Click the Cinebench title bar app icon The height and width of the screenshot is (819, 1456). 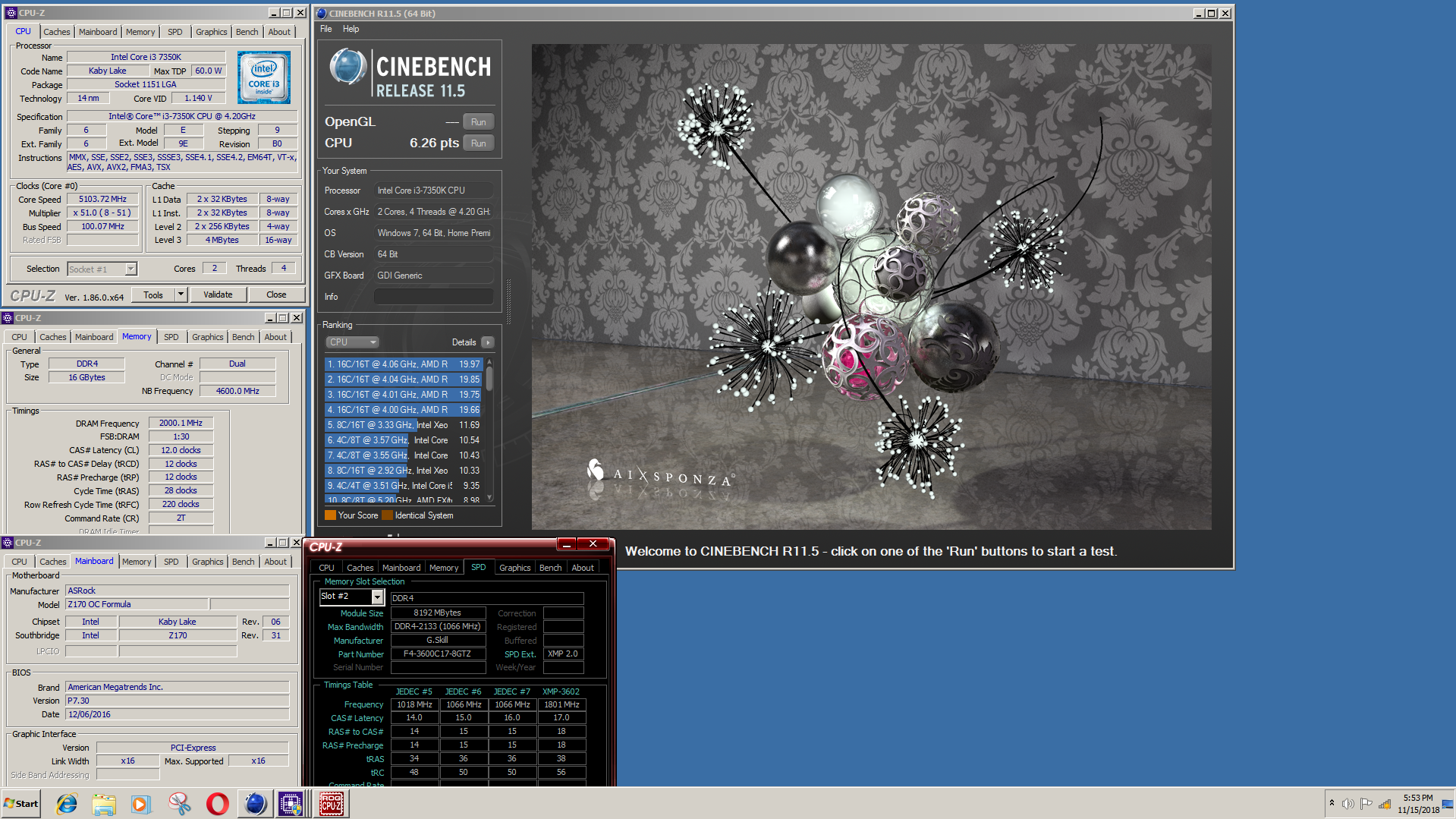pyautogui.click(x=322, y=13)
